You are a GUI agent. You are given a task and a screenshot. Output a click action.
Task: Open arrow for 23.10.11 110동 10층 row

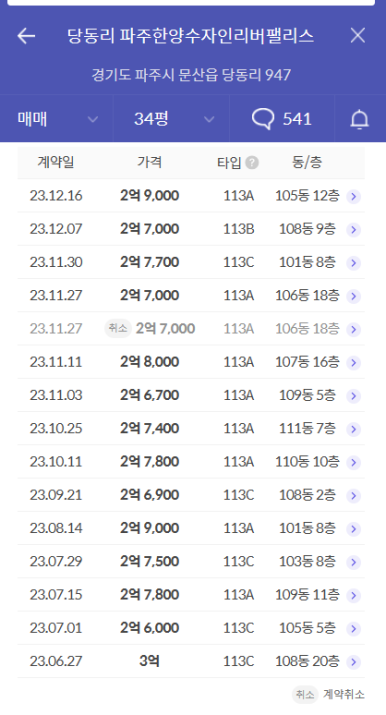point(354,462)
